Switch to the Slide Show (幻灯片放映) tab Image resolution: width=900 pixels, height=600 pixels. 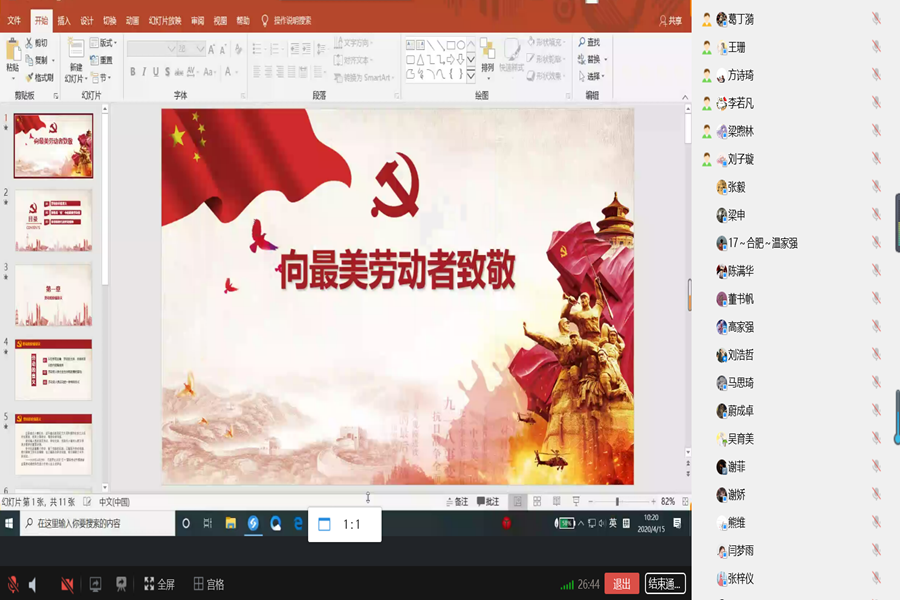tap(165, 21)
